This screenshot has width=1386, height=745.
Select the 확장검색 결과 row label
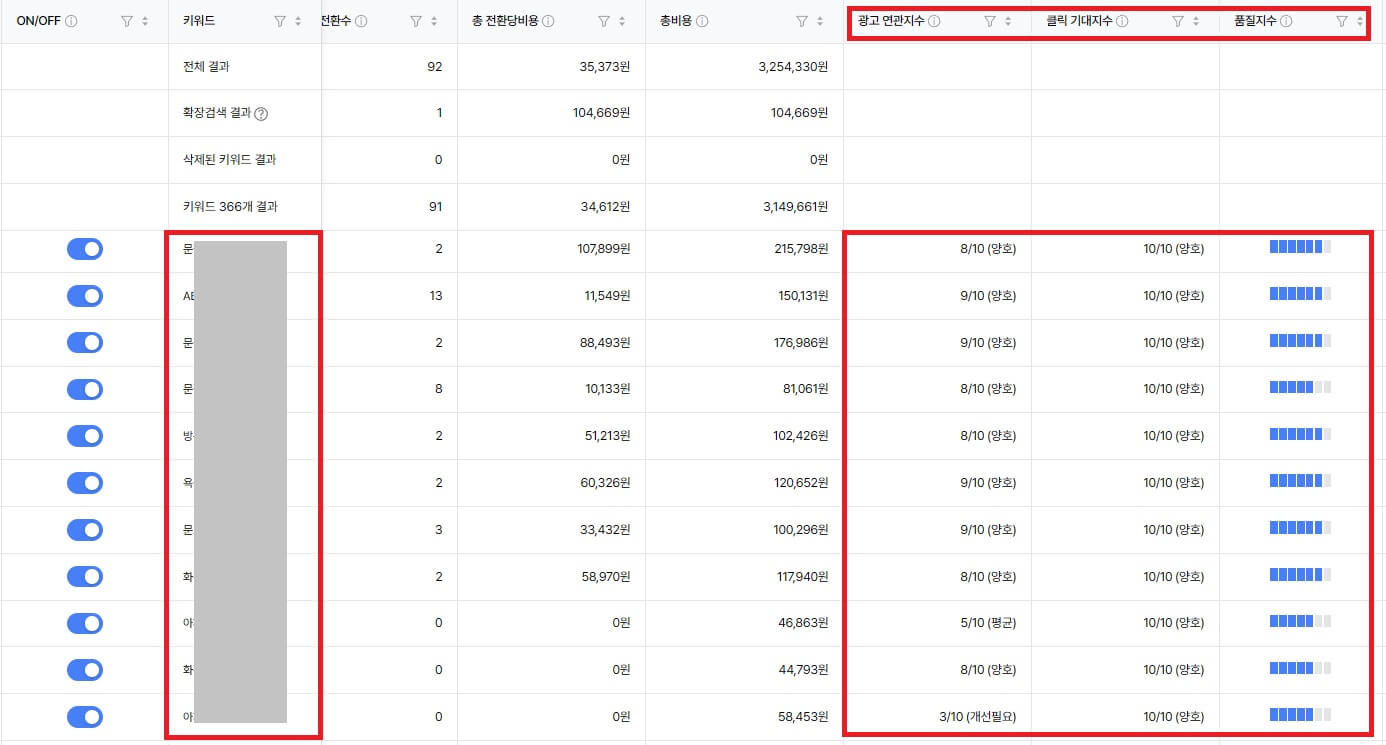(x=217, y=113)
